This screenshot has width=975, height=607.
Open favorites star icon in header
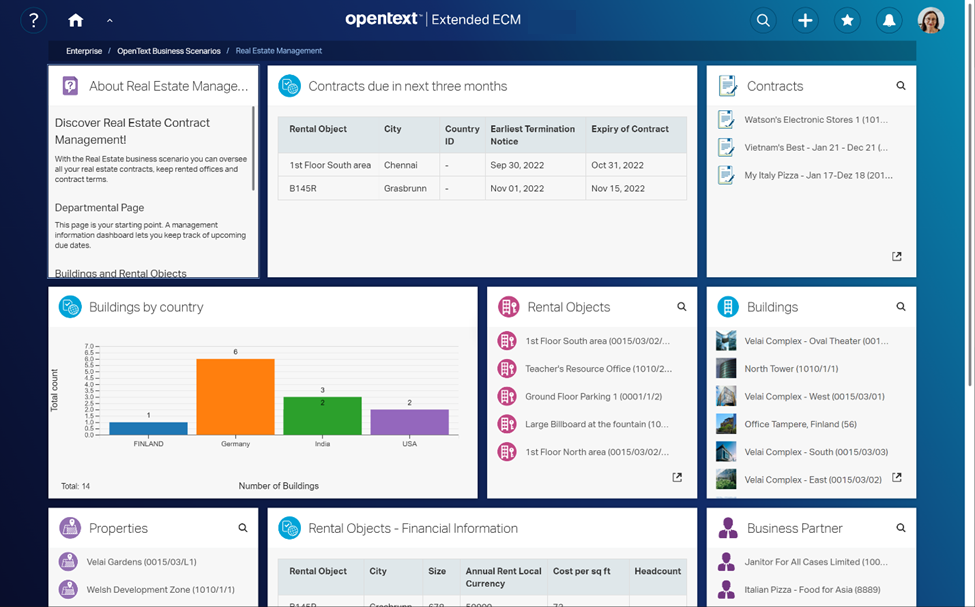(x=847, y=21)
